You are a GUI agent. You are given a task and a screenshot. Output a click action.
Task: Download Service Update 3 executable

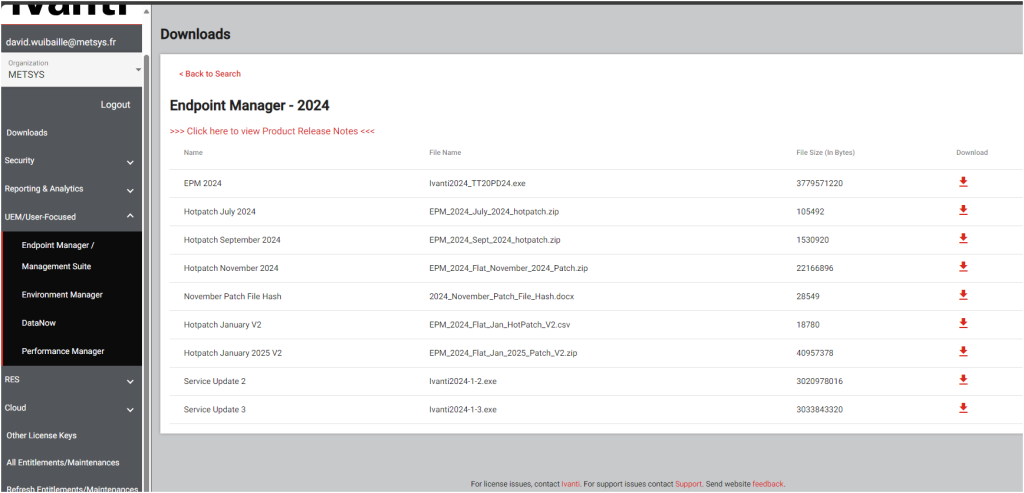click(x=963, y=408)
